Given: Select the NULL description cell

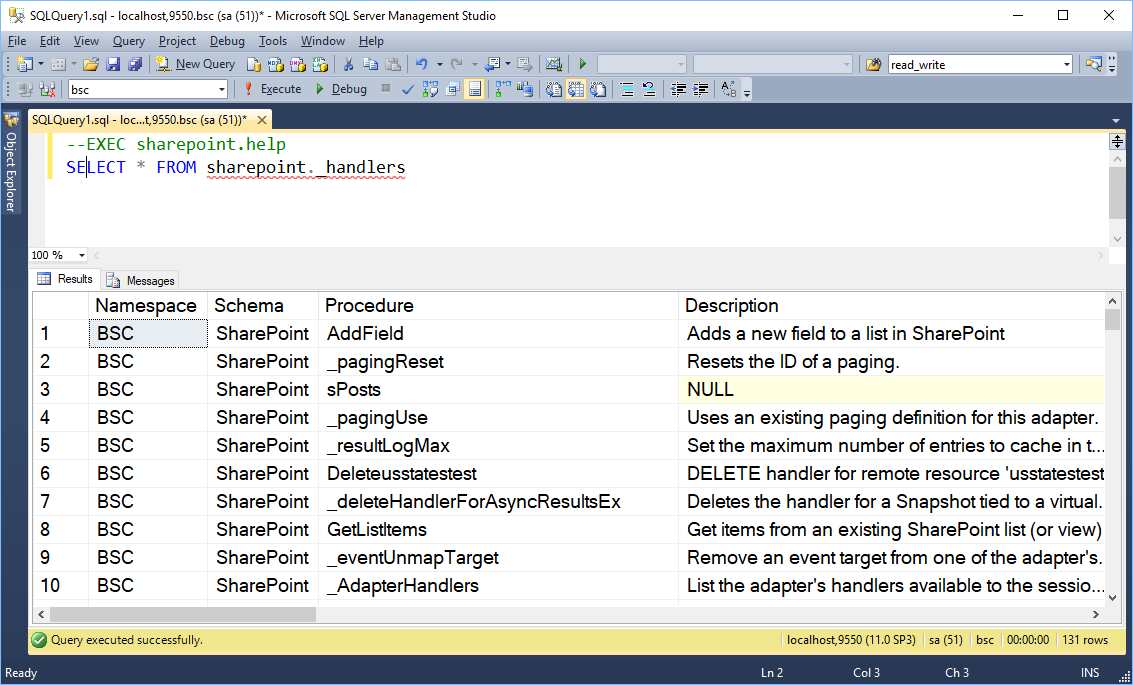Looking at the screenshot, I should [x=891, y=389].
